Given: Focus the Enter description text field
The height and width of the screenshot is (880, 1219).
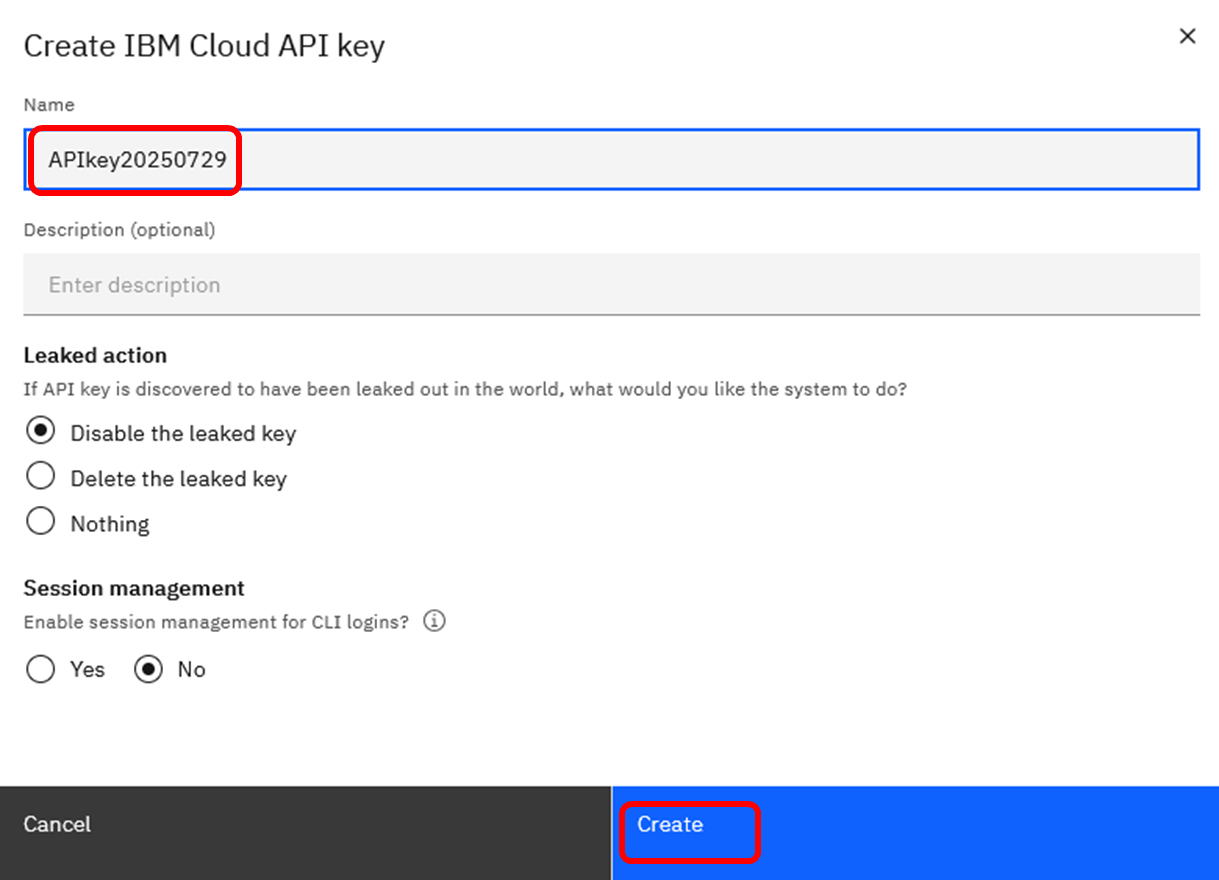Looking at the screenshot, I should (610, 285).
